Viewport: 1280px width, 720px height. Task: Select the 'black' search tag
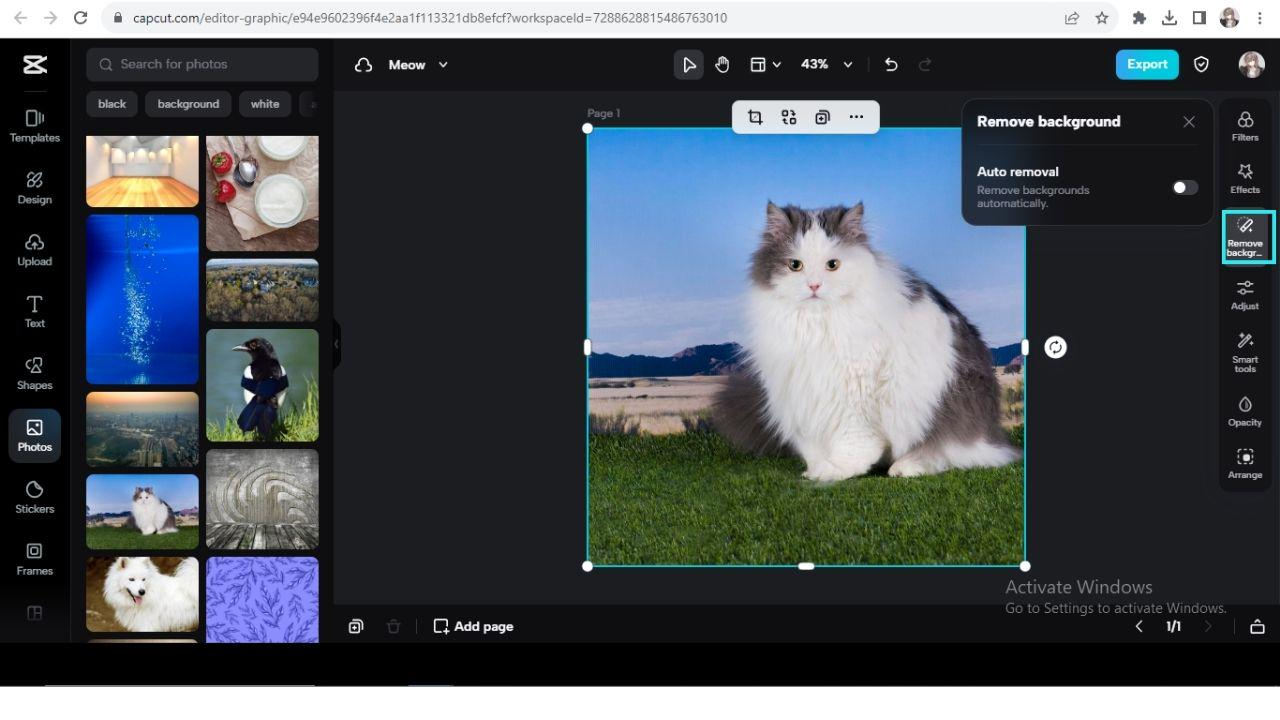tap(112, 104)
